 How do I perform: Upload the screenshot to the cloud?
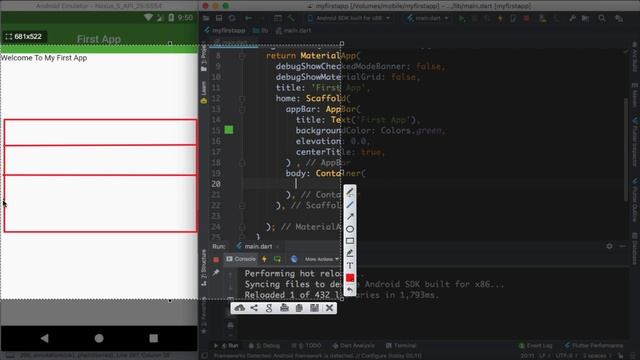[x=240, y=308]
